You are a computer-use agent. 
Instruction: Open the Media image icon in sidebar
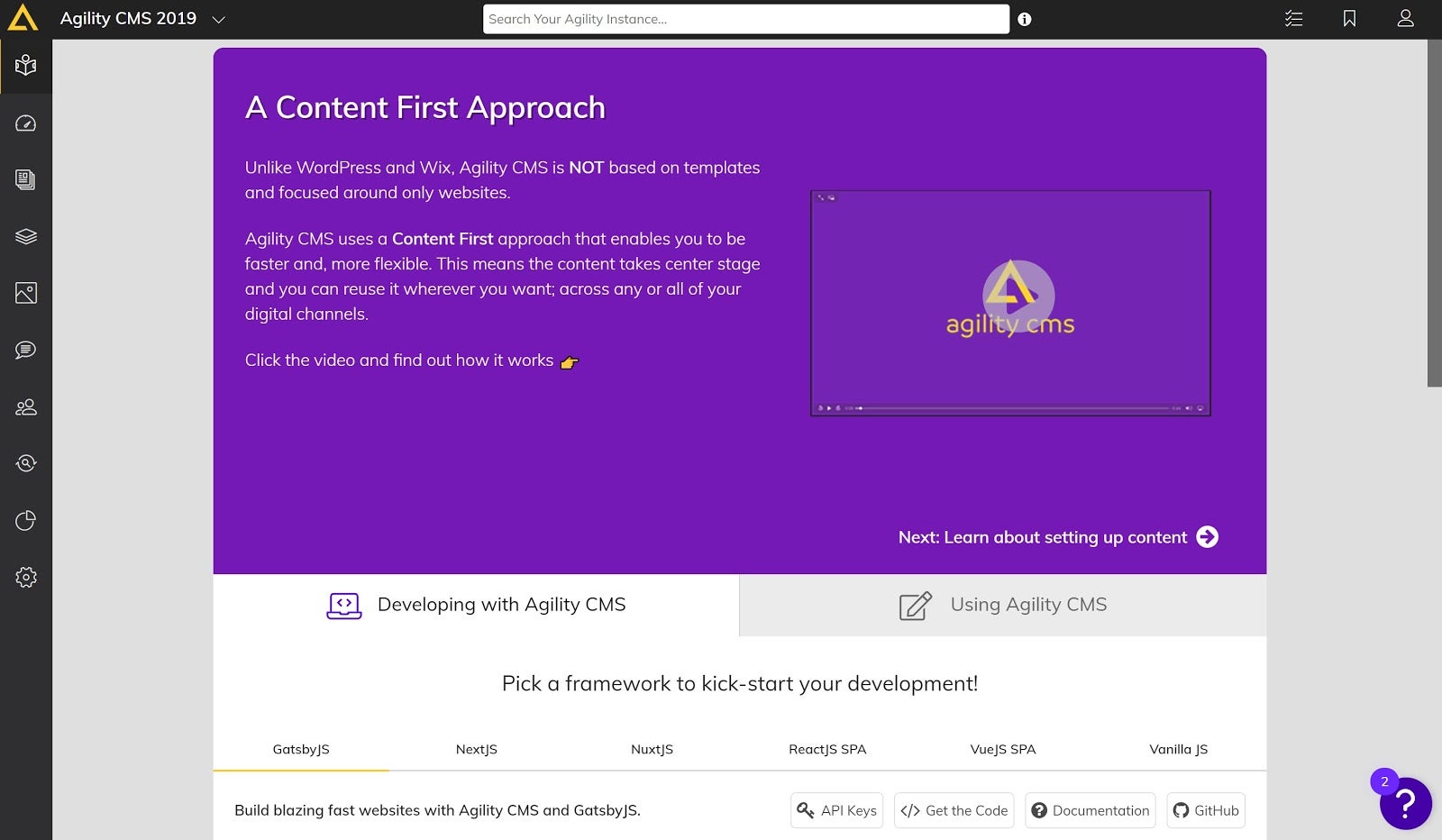(26, 293)
